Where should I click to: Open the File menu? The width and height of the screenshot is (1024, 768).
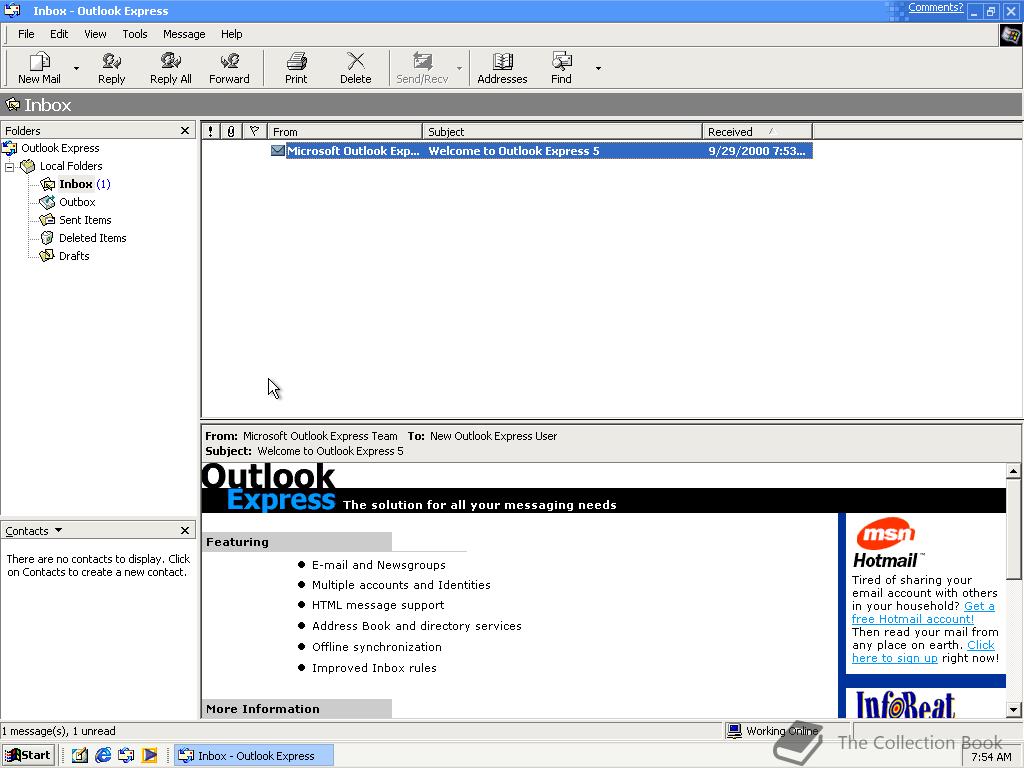[x=26, y=34]
